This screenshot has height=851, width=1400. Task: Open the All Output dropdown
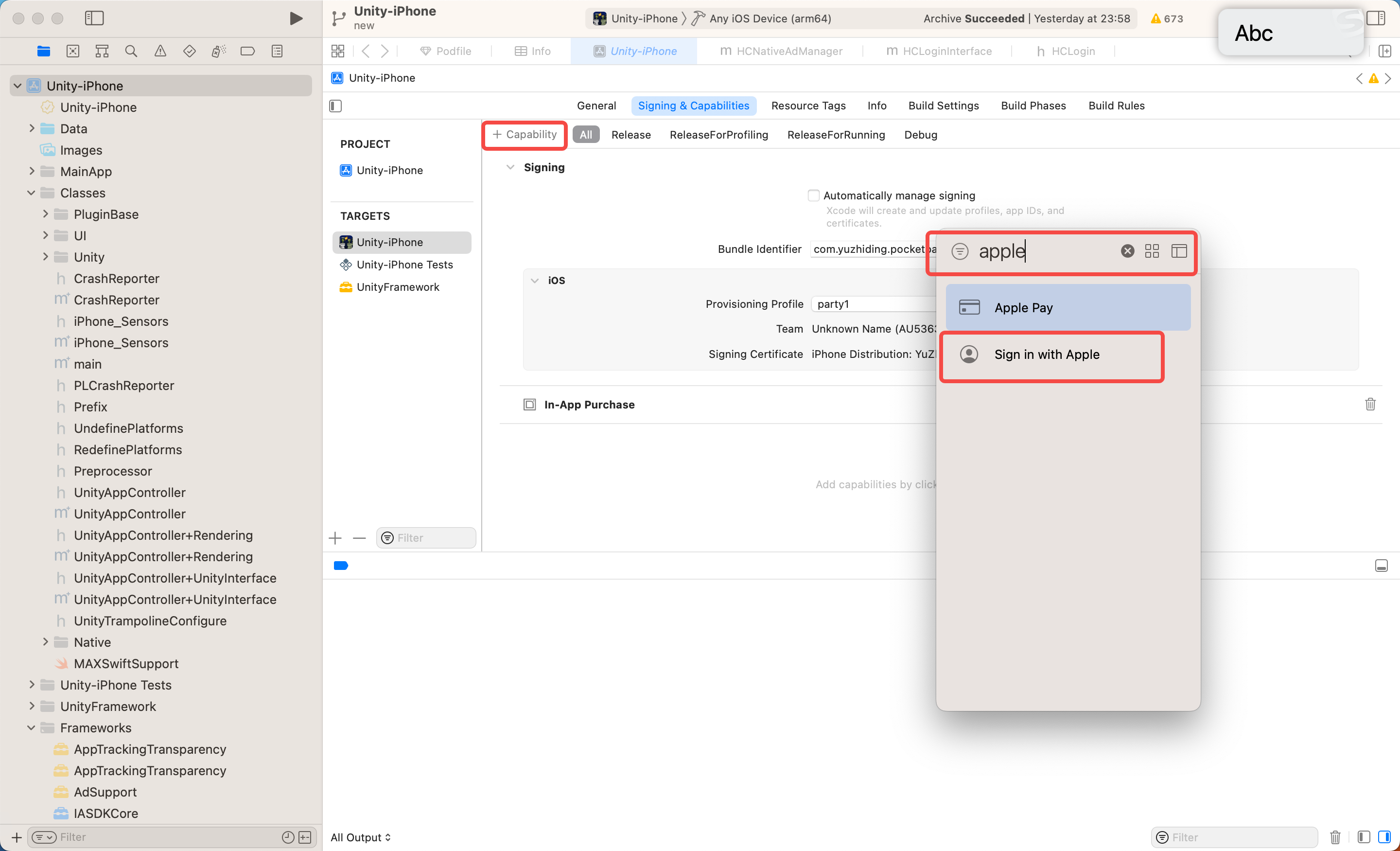pyautogui.click(x=360, y=837)
